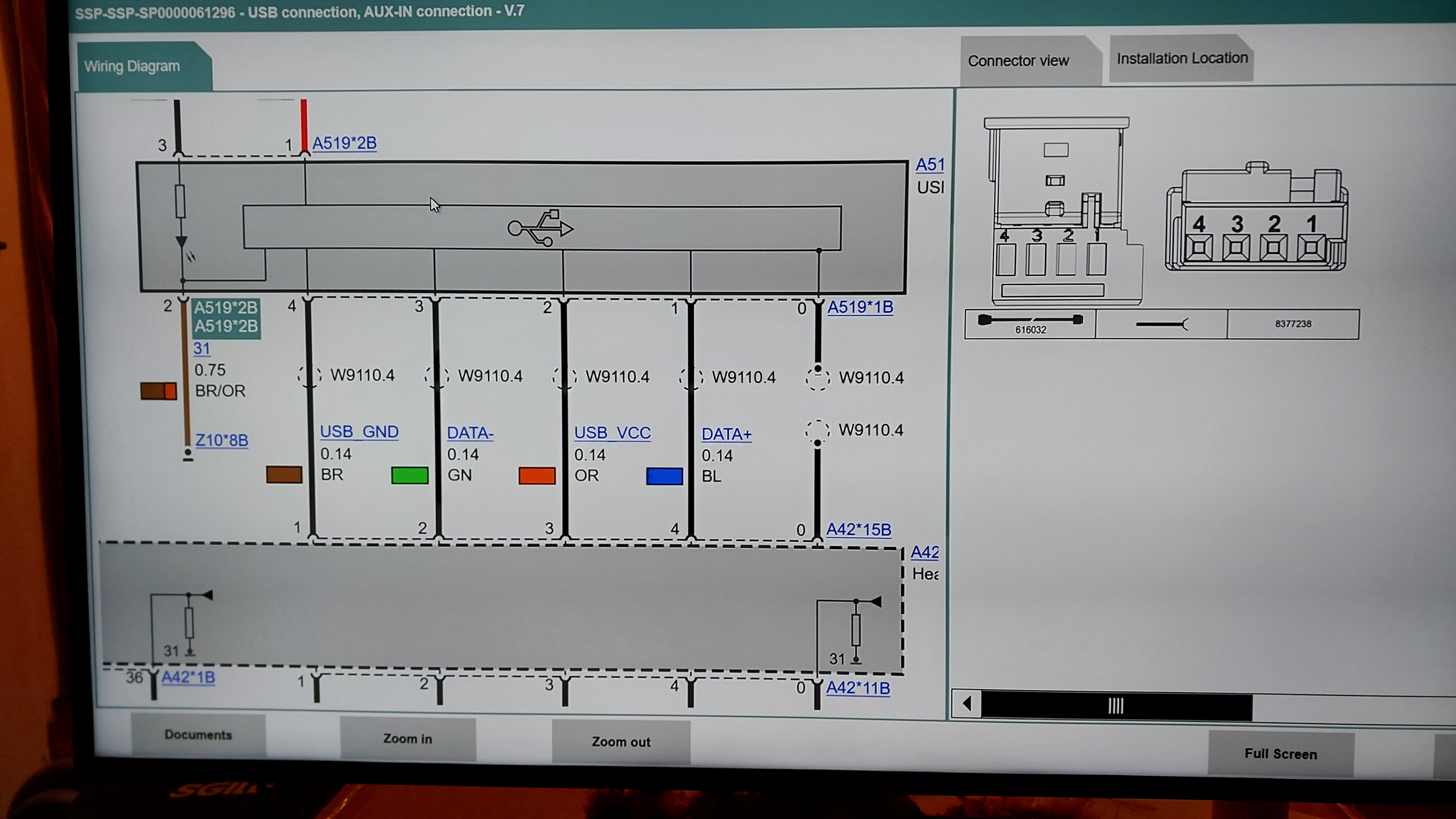Open the Documents button
This screenshot has width=1456, height=819.
click(198, 734)
